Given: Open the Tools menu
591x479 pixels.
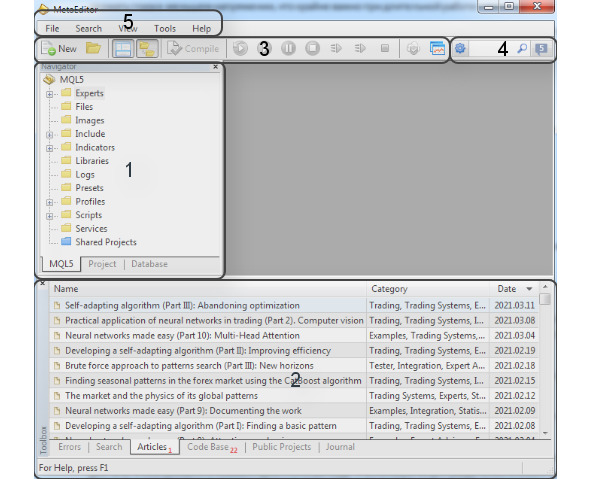Looking at the screenshot, I should (x=165, y=29).
